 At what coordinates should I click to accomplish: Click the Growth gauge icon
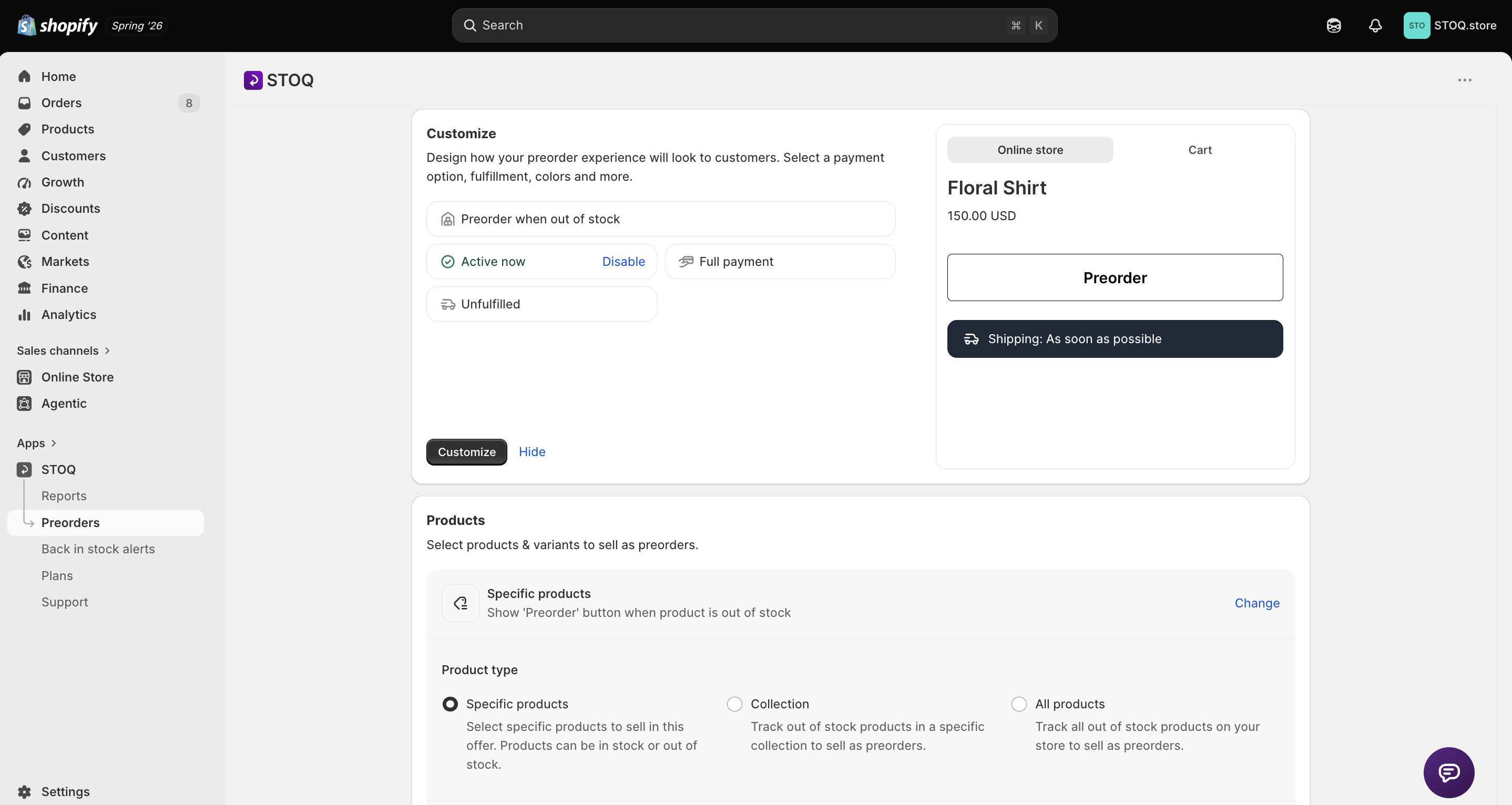pos(24,182)
